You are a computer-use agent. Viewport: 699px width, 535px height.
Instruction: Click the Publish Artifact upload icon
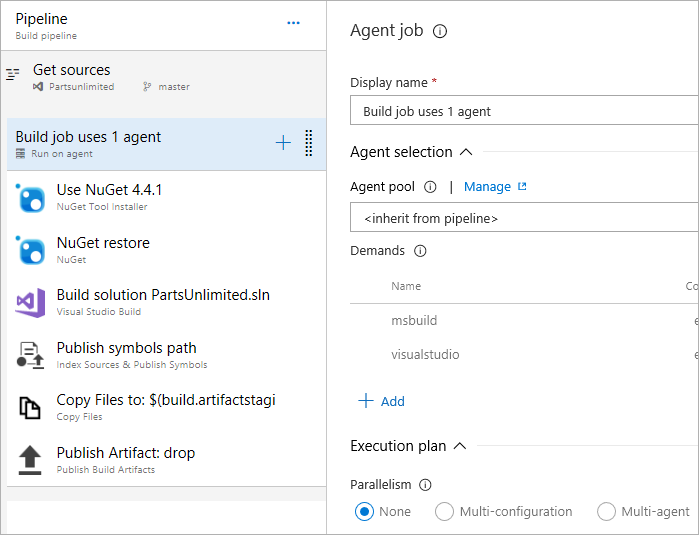click(31, 460)
